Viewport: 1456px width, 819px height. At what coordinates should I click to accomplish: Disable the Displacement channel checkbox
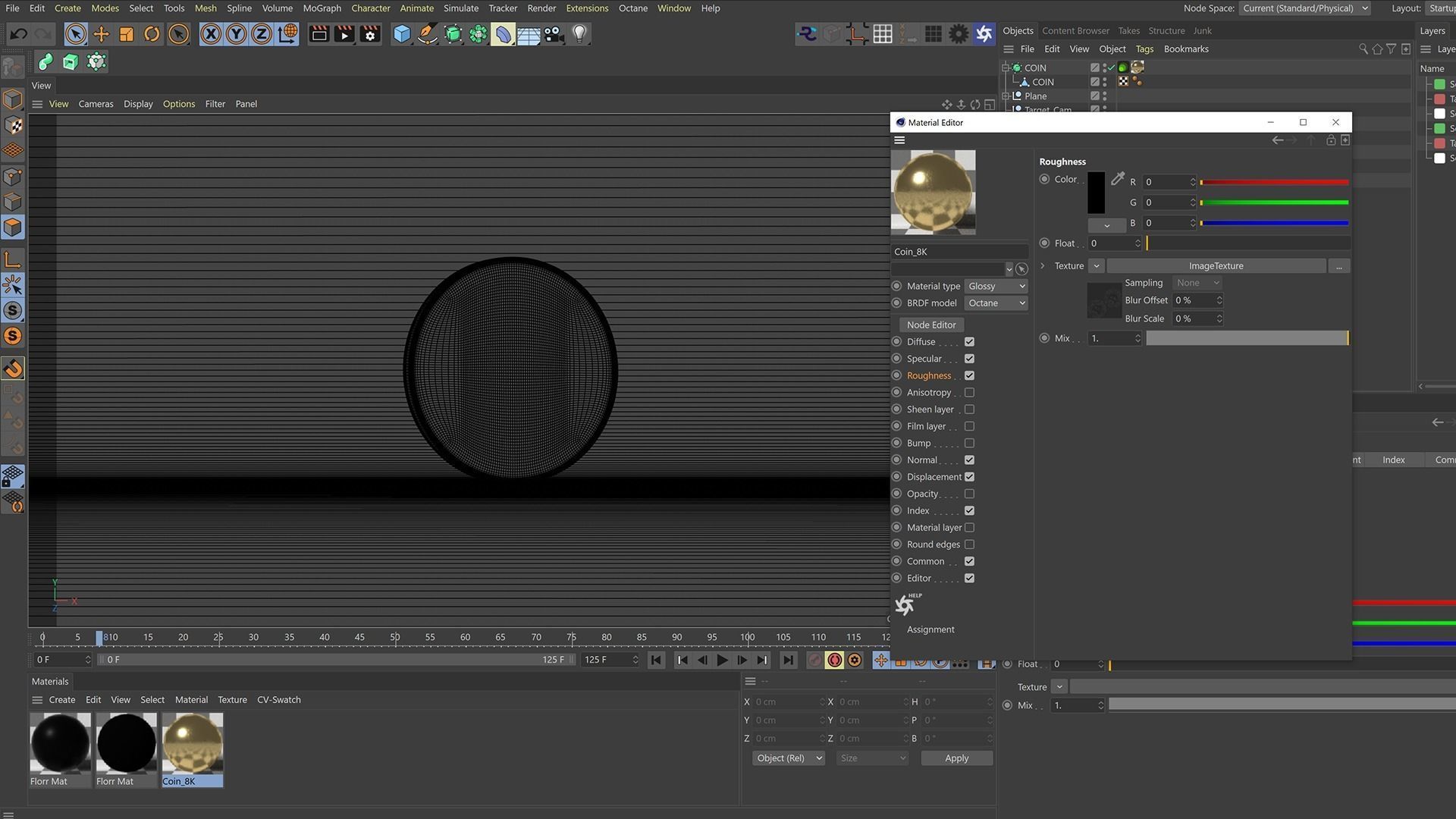point(969,477)
